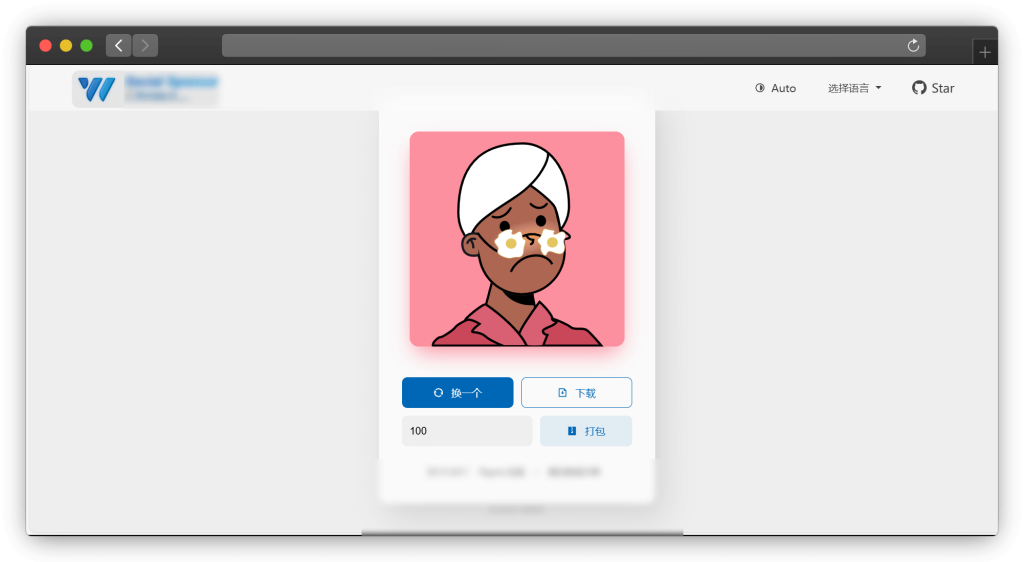Image resolution: width=1024 pixels, height=562 pixels.
Task: Click the browser reload icon
Action: 912,45
